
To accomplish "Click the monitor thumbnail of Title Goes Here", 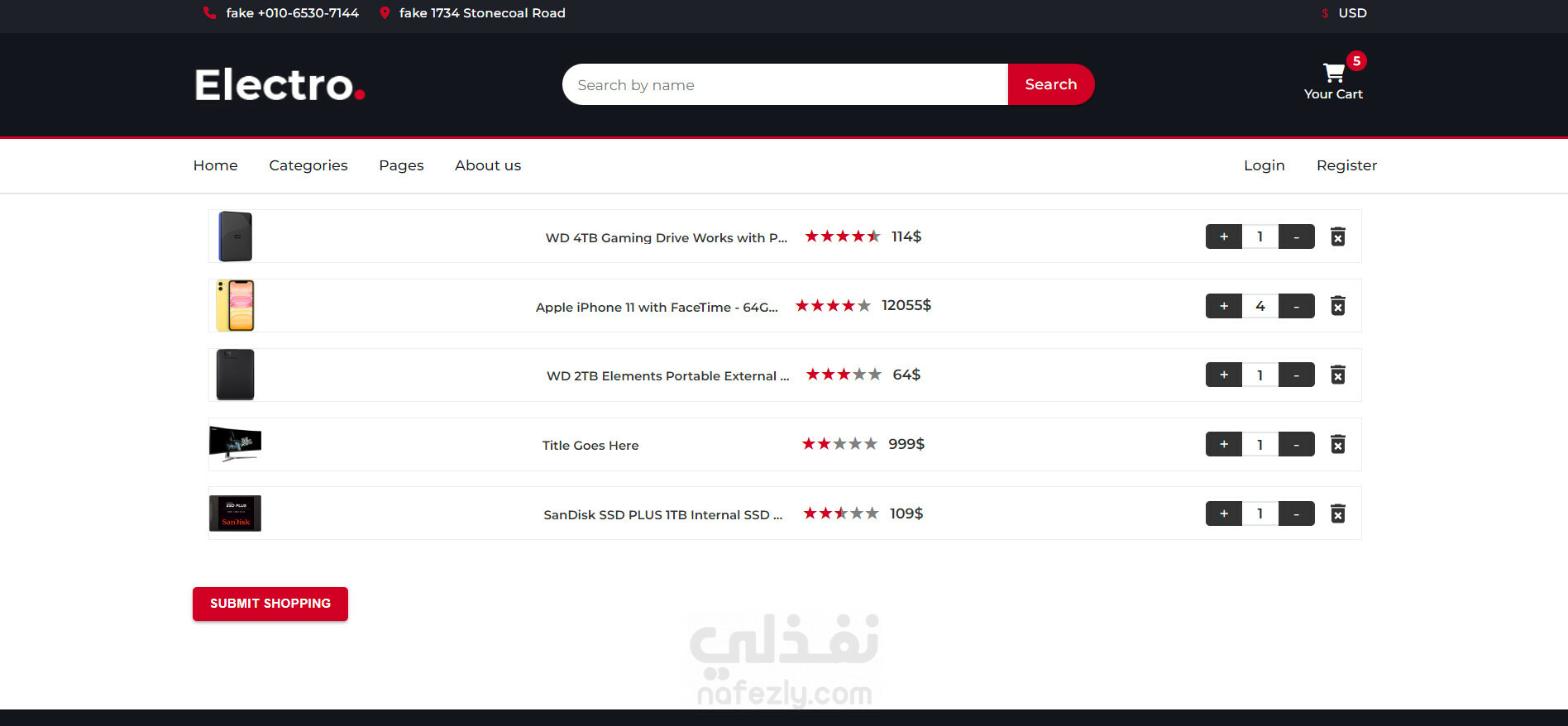I will click(235, 443).
